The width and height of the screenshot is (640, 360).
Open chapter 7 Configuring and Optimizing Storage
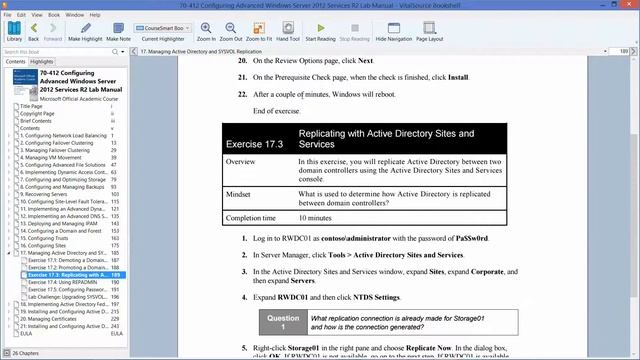tap(62, 180)
